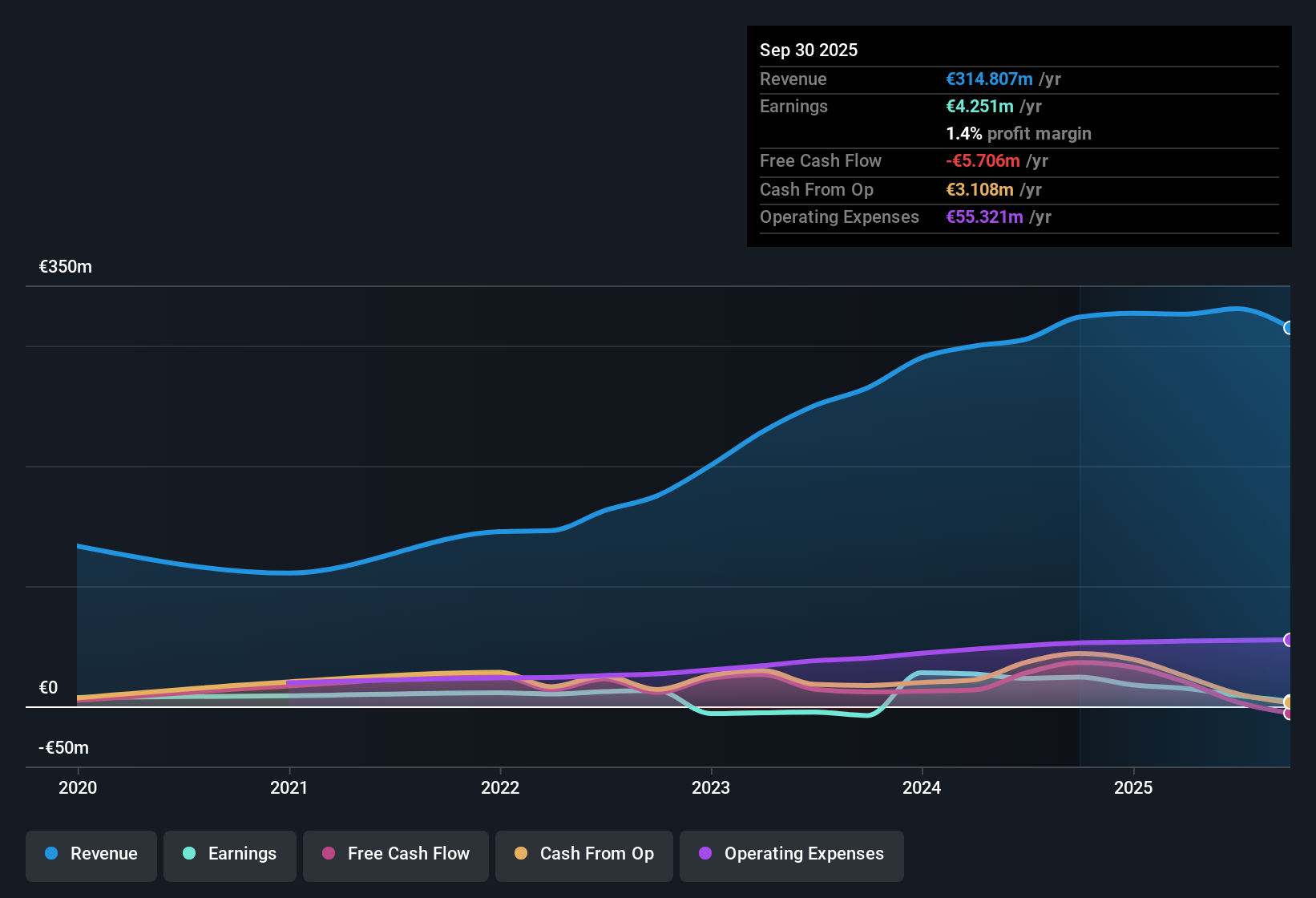Viewport: 1316px width, 898px height.
Task: Click the orange Cash From Op legend dot
Action: (521, 853)
